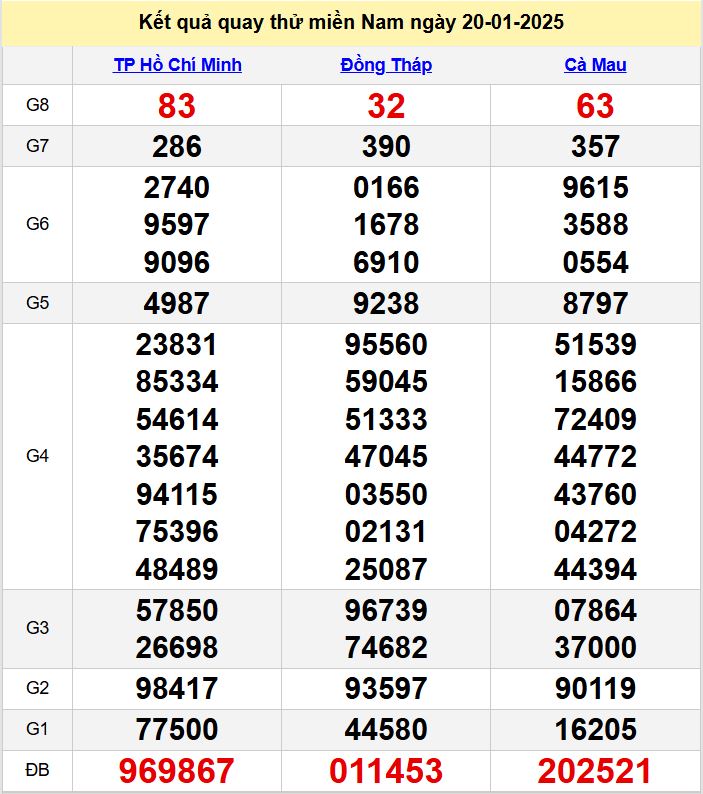The width and height of the screenshot is (703, 794).
Task: Open the Đồng Tháp link
Action: (x=386, y=65)
